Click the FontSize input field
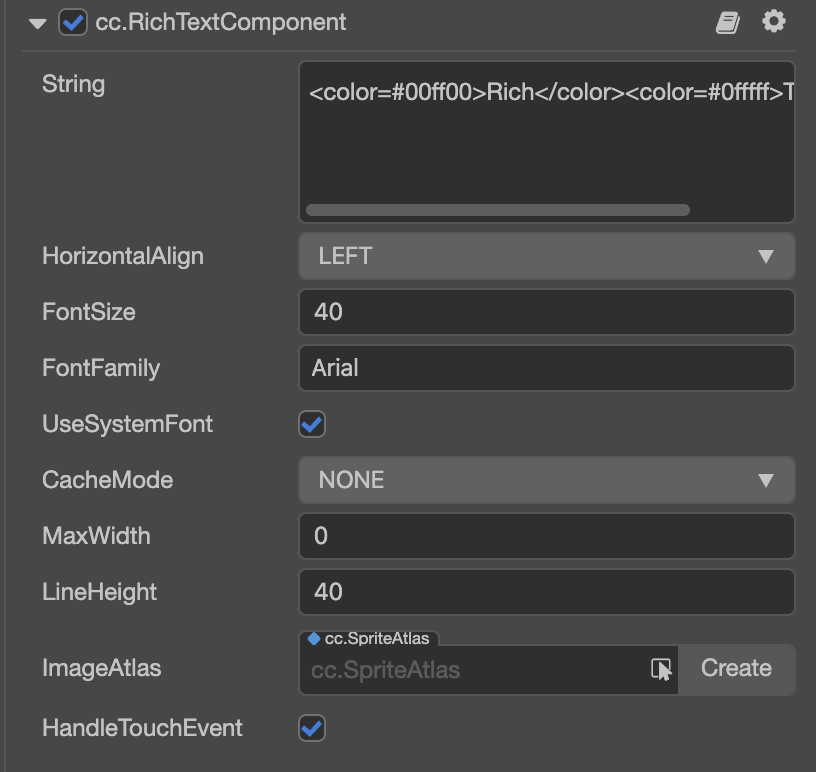The height and width of the screenshot is (772, 816). [546, 312]
